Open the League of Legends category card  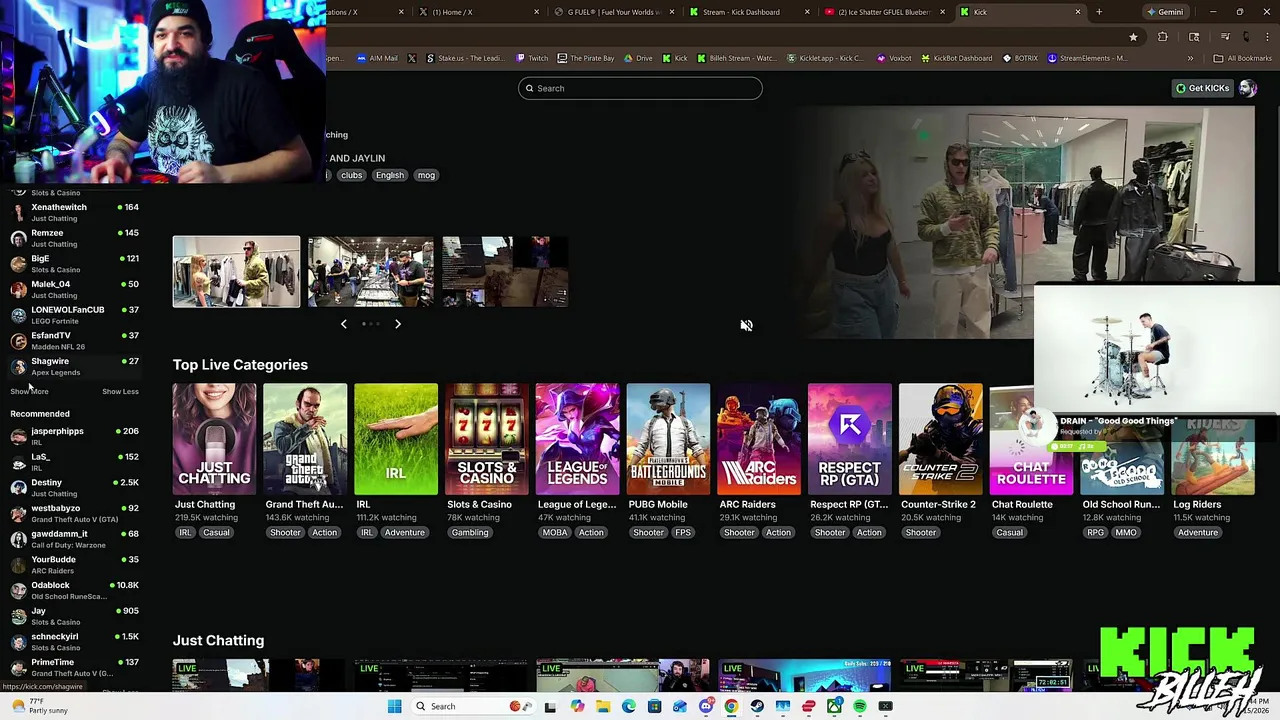pyautogui.click(x=577, y=439)
